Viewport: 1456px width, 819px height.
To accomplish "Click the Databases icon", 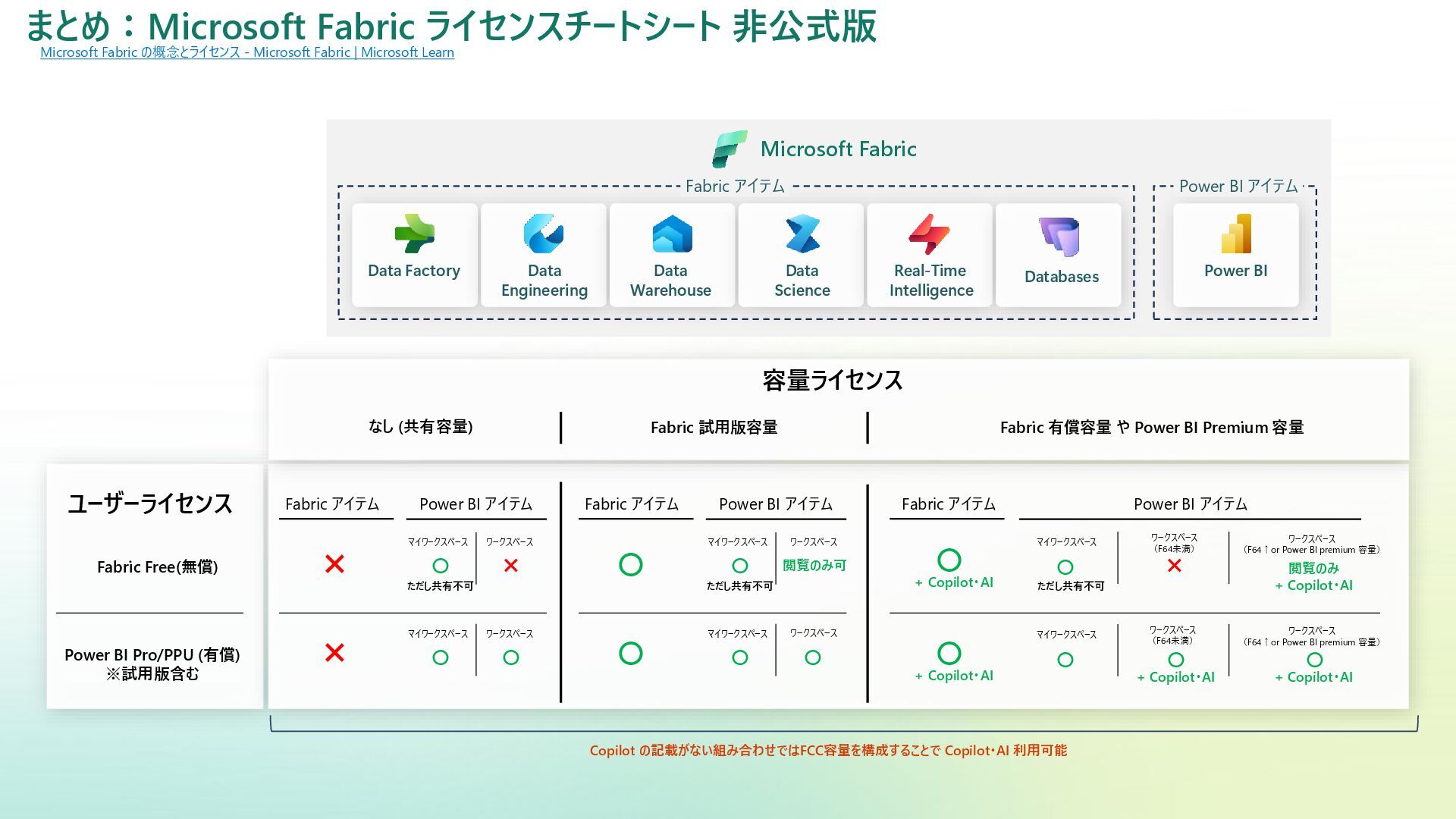I will coord(1059,237).
